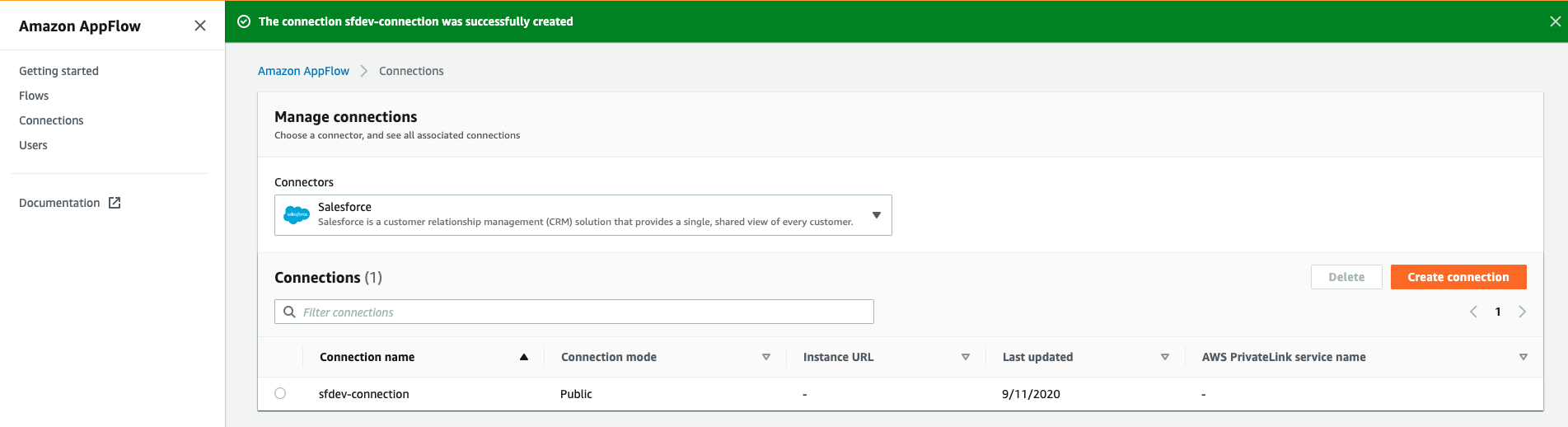Click the 9/11/2020 last updated cell
This screenshot has height=427, width=1568.
click(1031, 394)
